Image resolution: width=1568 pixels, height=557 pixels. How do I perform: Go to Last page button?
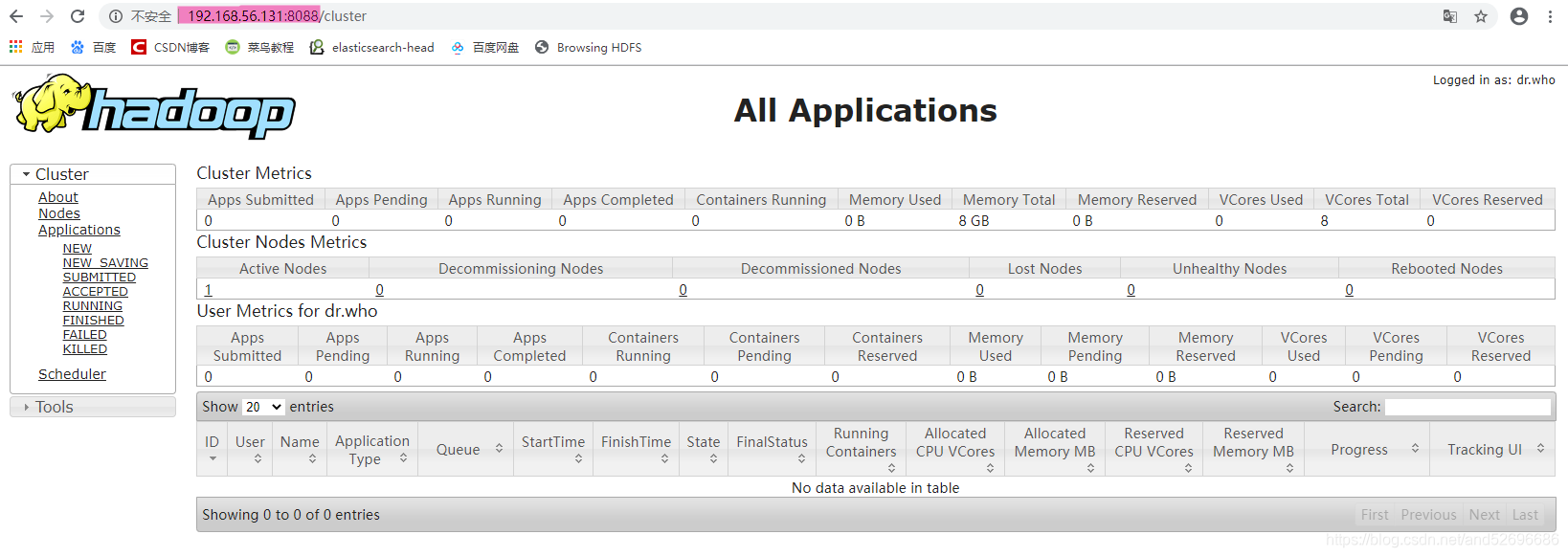(x=1525, y=515)
